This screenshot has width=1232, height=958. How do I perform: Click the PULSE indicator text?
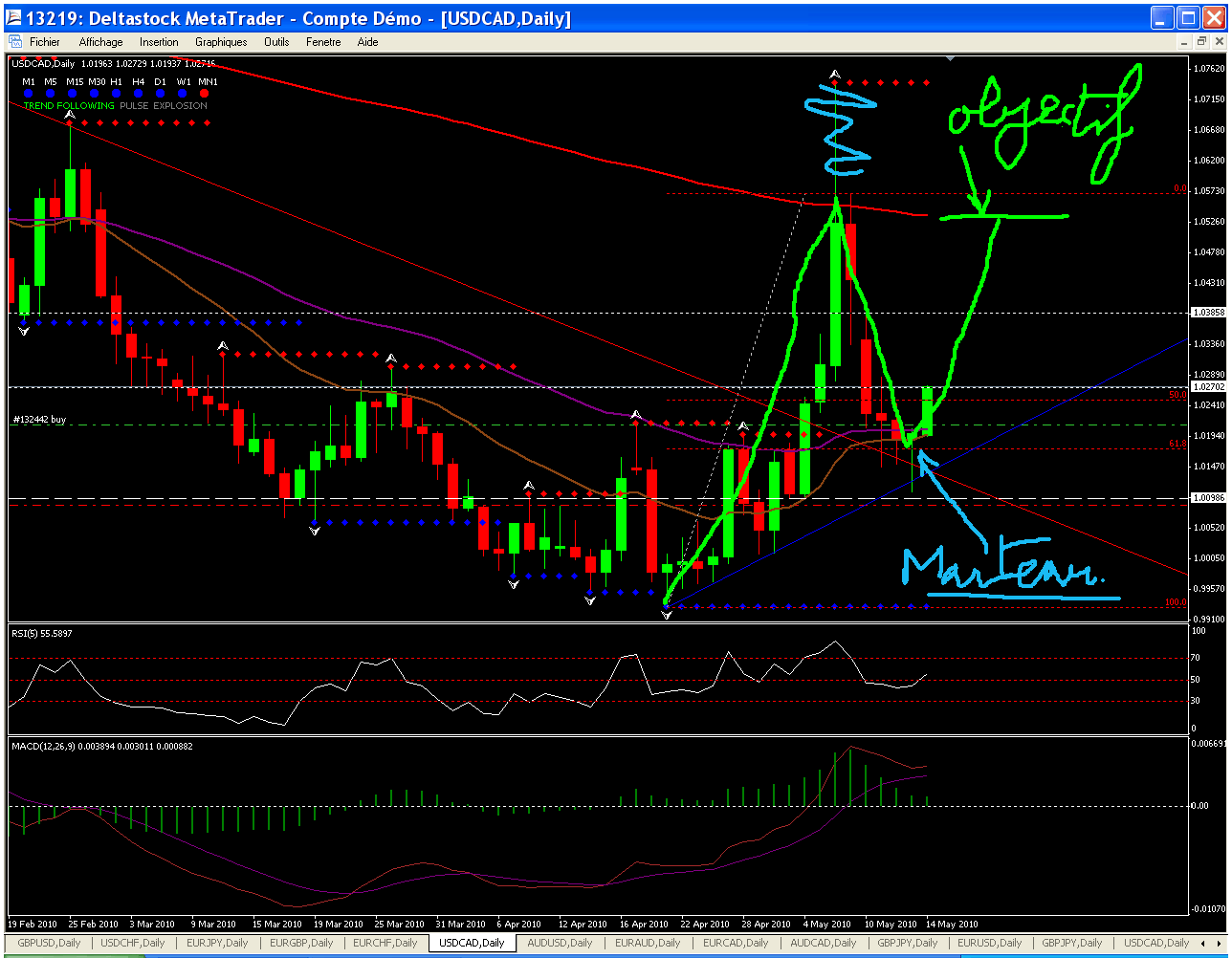click(x=133, y=106)
